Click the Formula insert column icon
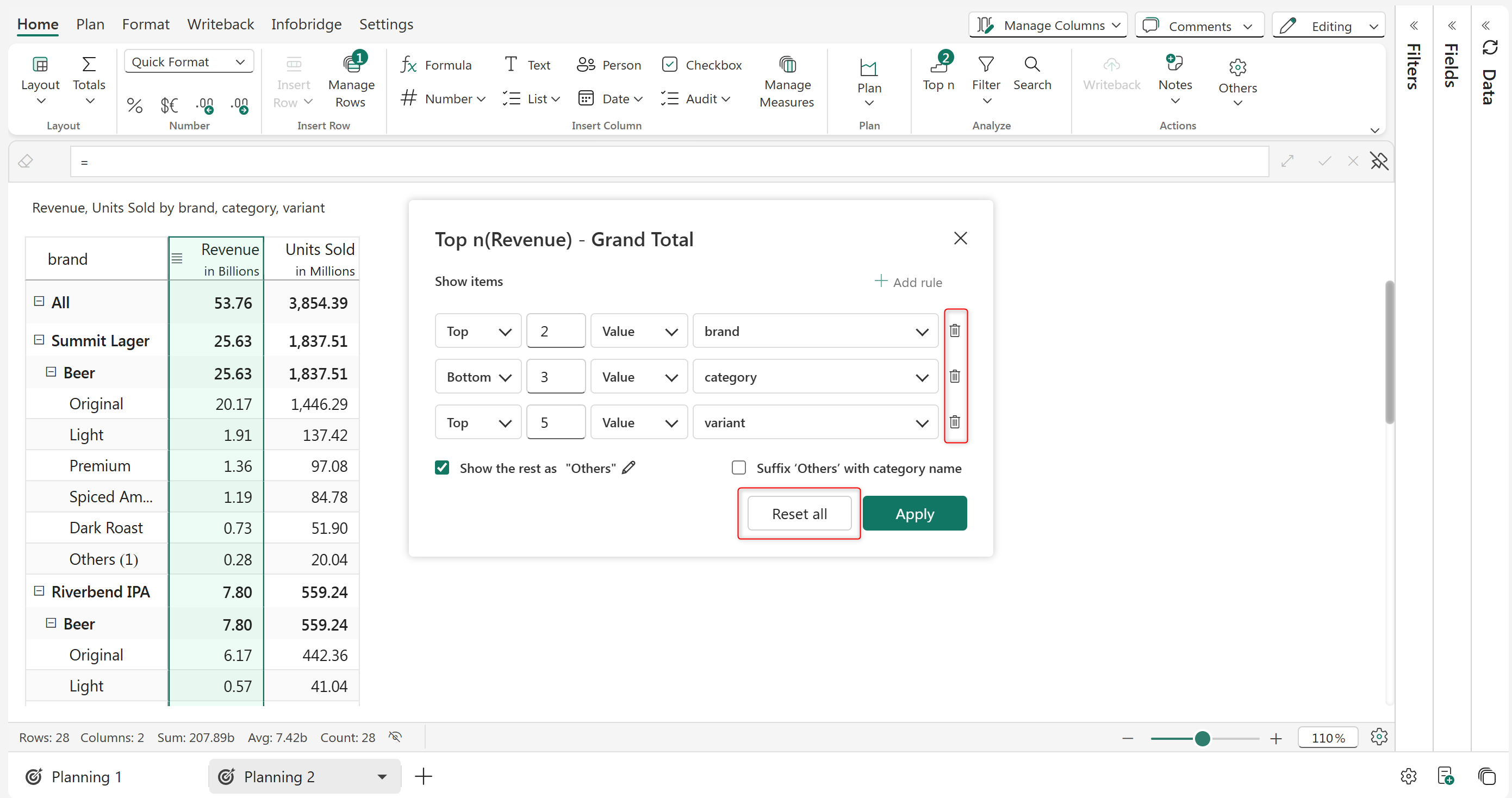 point(408,65)
